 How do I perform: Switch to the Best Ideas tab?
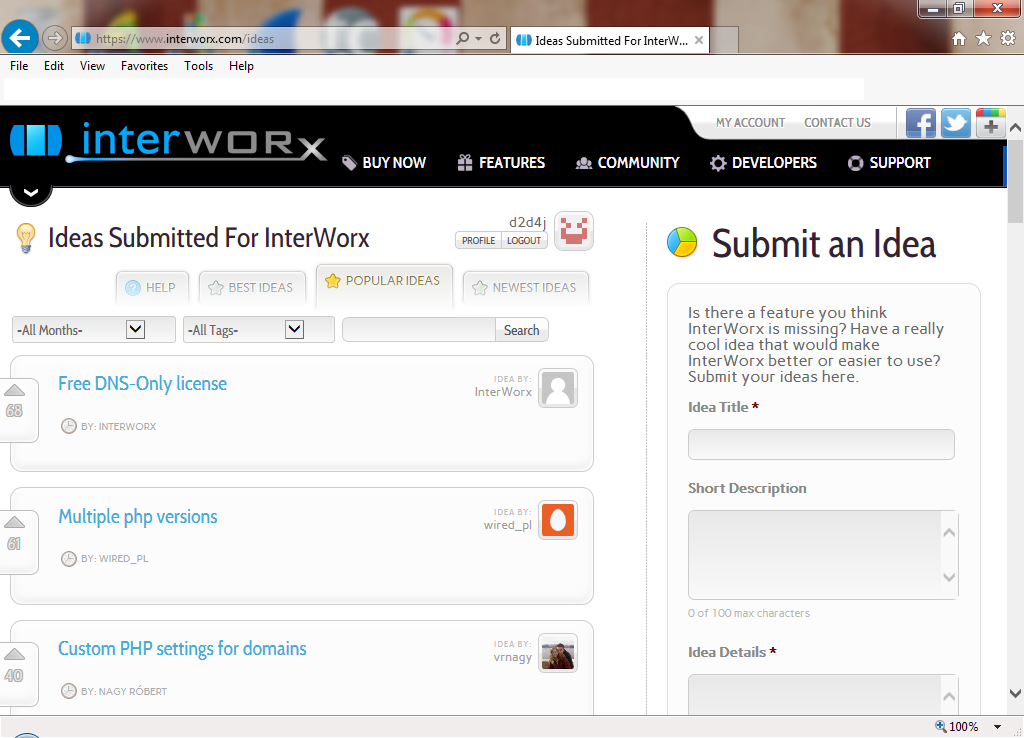pyautogui.click(x=252, y=287)
